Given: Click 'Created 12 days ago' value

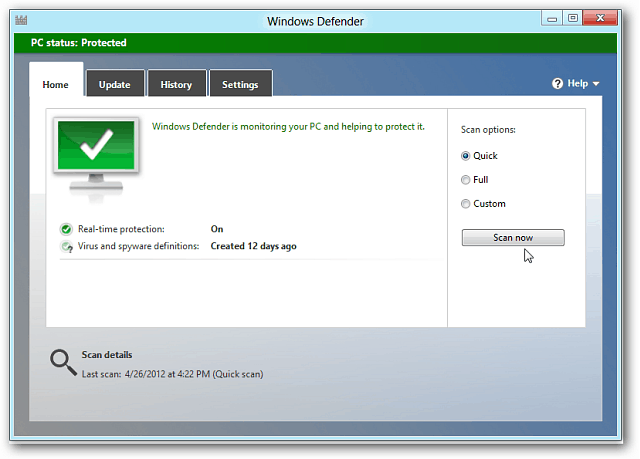Looking at the screenshot, I should (253, 246).
